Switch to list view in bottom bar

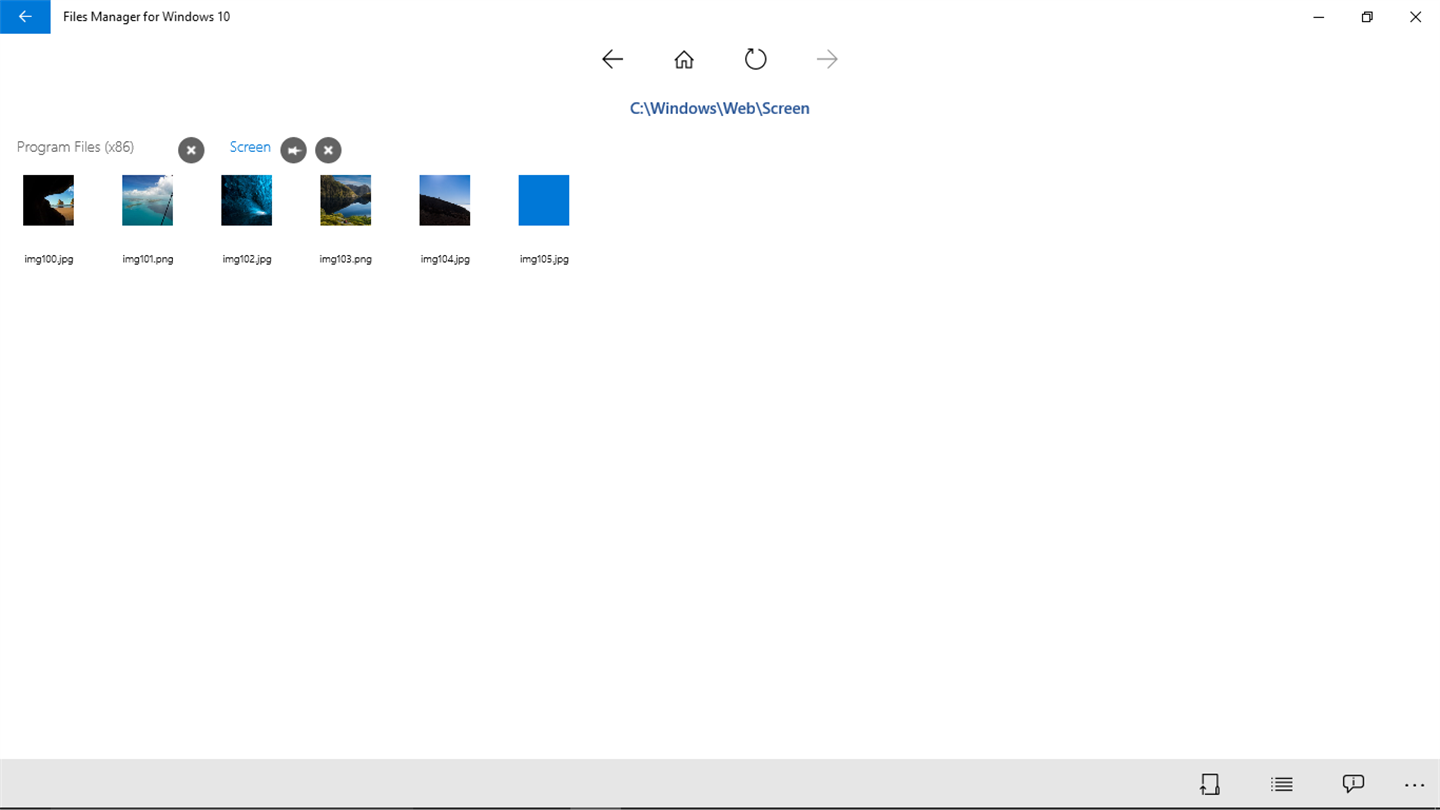click(1282, 784)
